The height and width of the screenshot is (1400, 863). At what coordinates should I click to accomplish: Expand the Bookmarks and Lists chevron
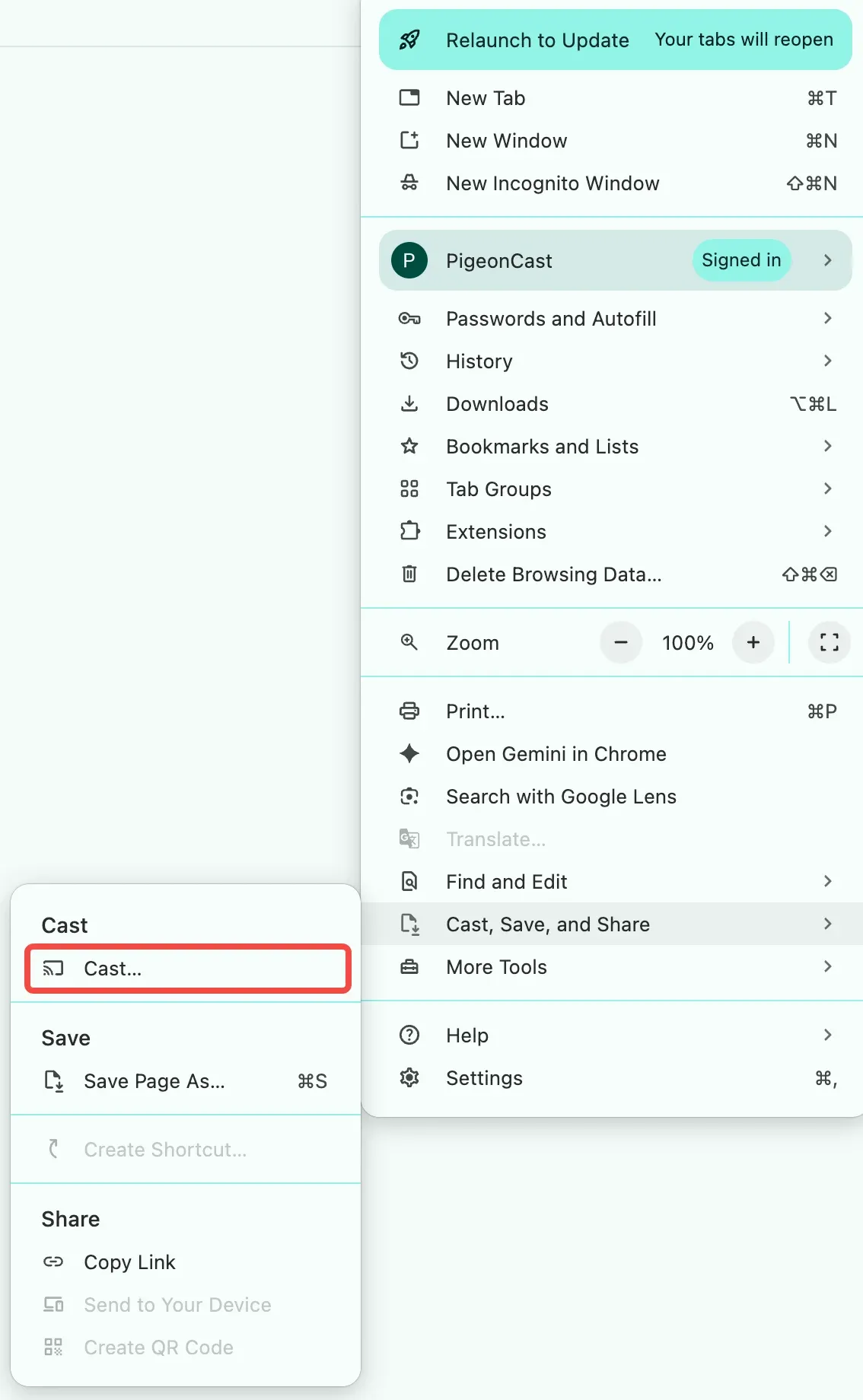tap(828, 446)
